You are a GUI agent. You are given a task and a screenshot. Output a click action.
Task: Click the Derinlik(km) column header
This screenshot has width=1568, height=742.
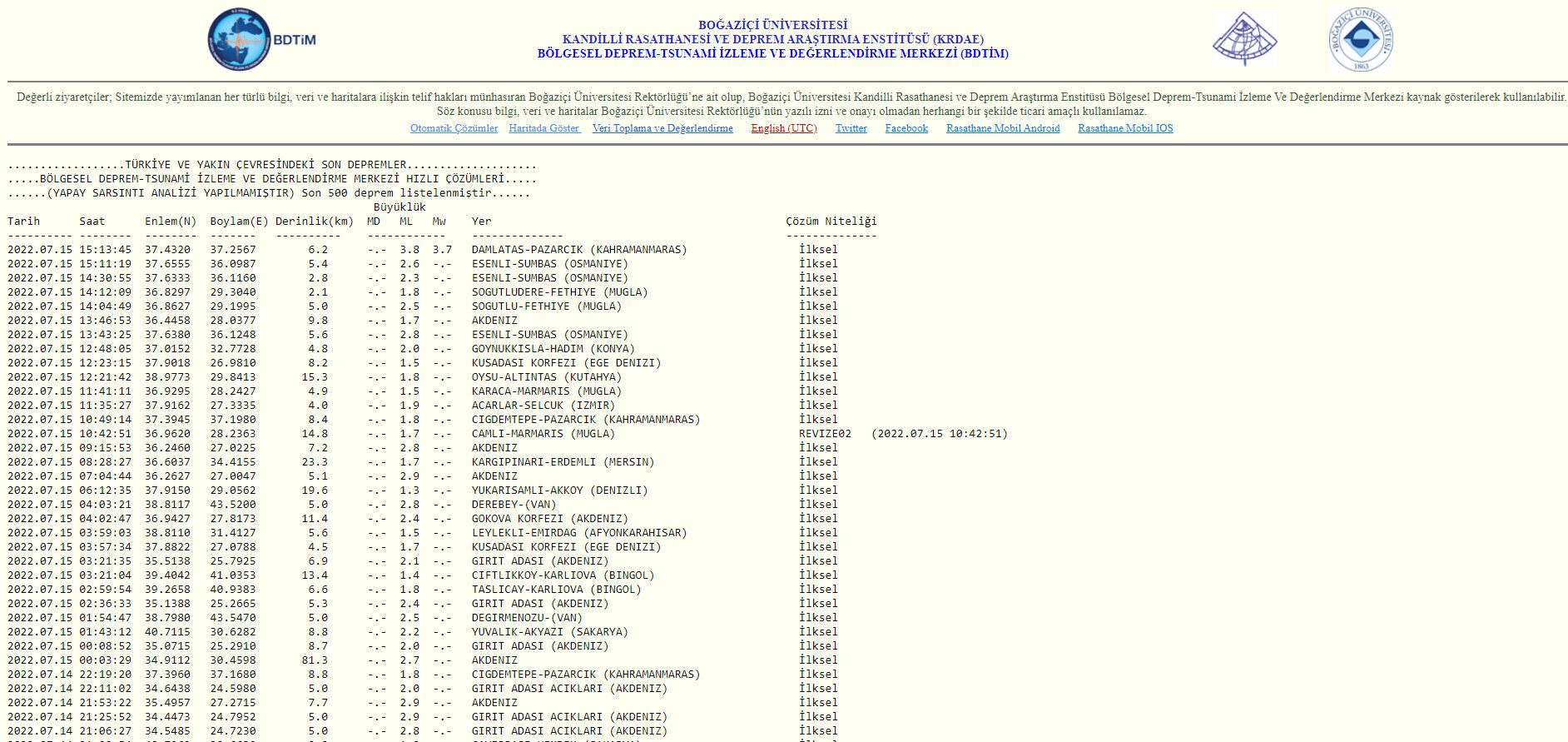click(x=315, y=222)
